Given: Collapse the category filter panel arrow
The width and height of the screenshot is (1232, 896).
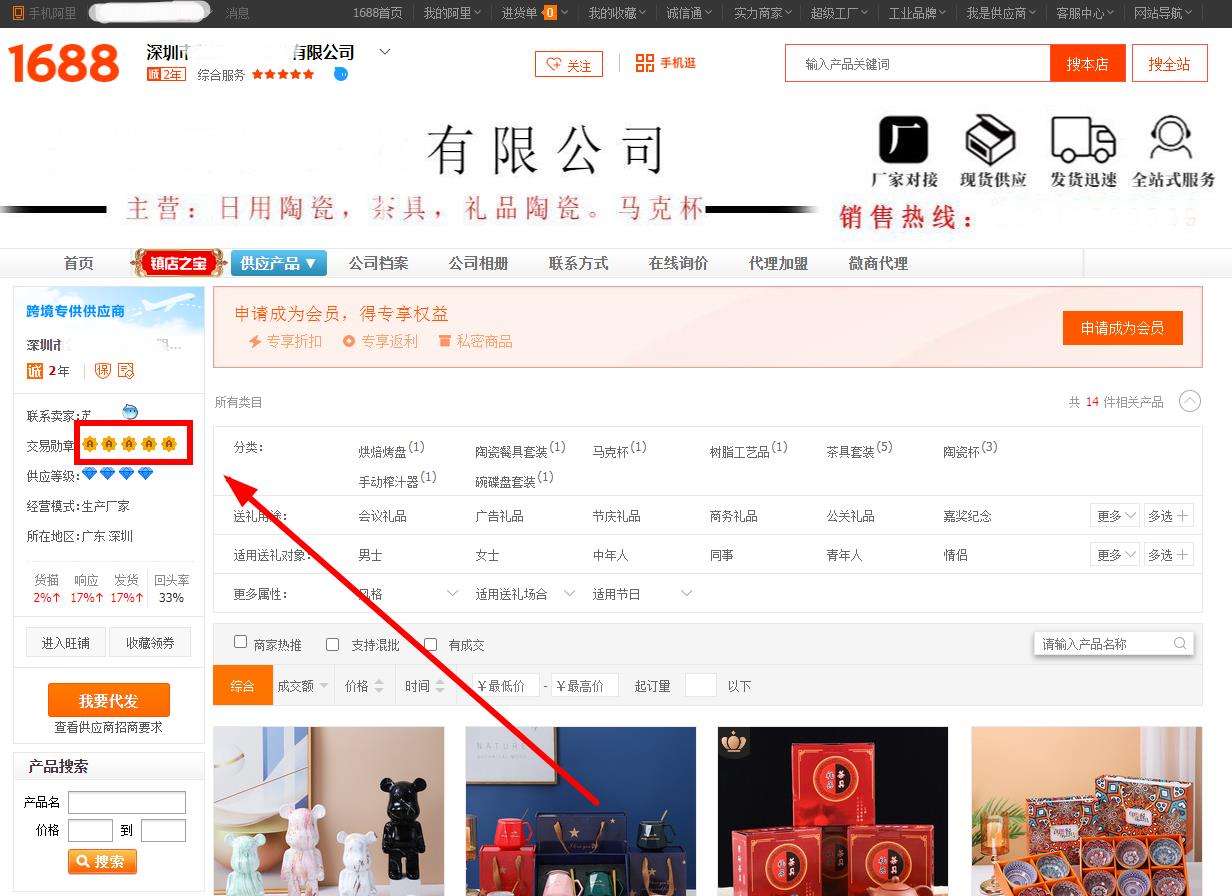Looking at the screenshot, I should tap(1189, 401).
